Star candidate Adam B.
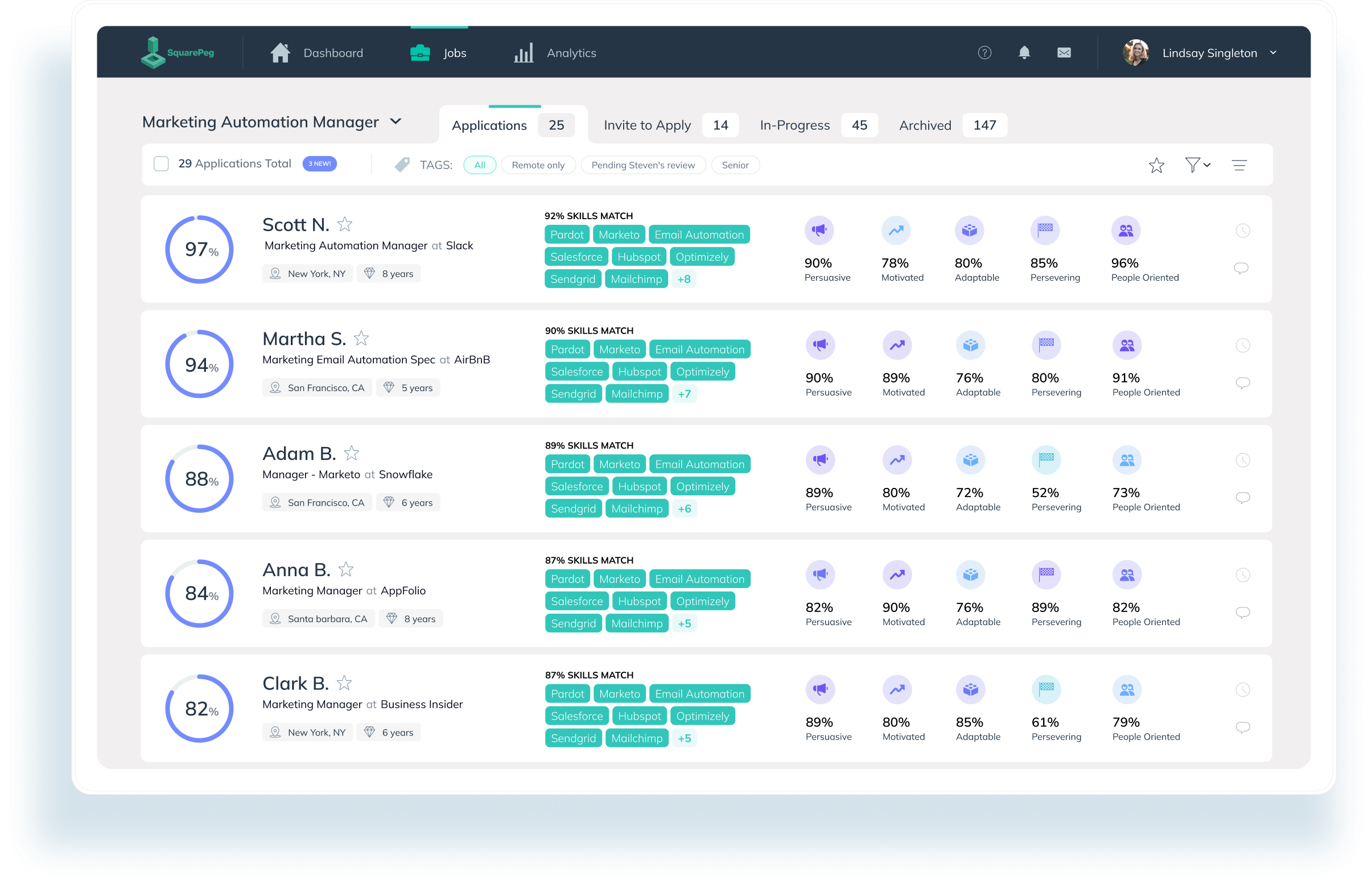 pos(351,453)
